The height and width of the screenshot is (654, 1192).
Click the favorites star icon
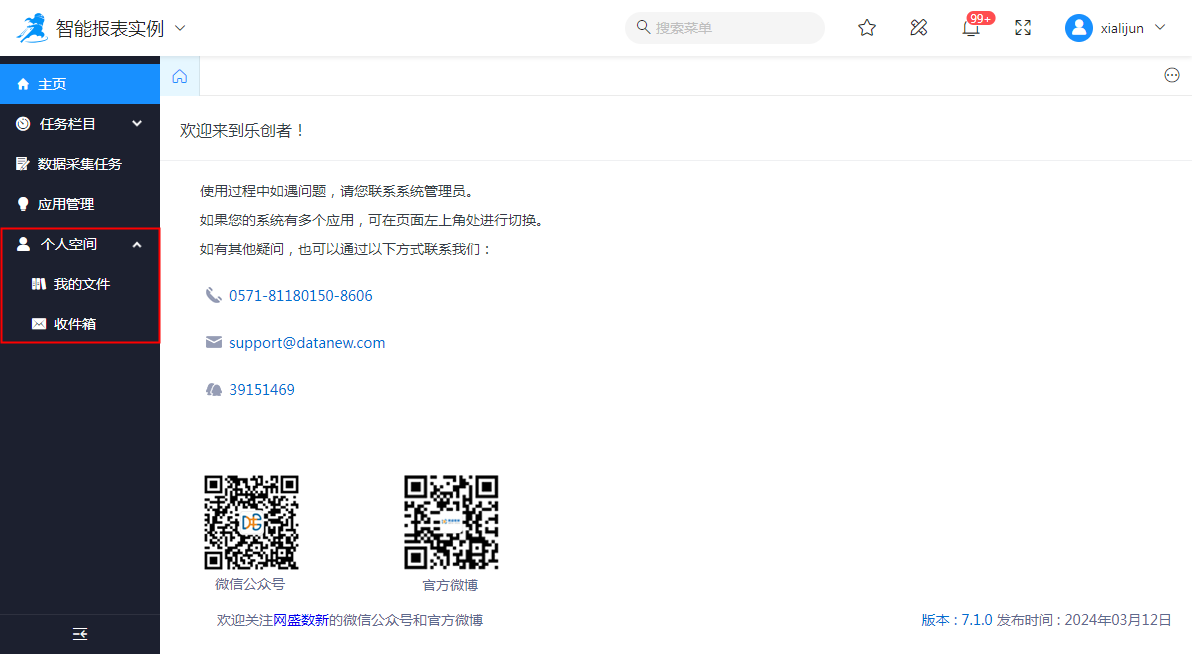(867, 28)
